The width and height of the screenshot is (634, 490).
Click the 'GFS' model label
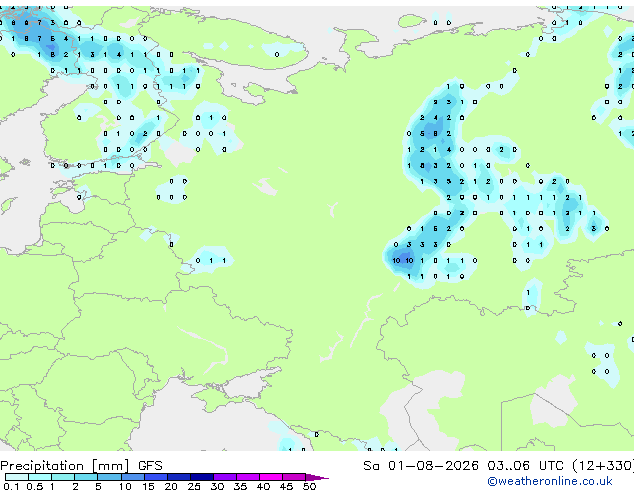(x=150, y=466)
